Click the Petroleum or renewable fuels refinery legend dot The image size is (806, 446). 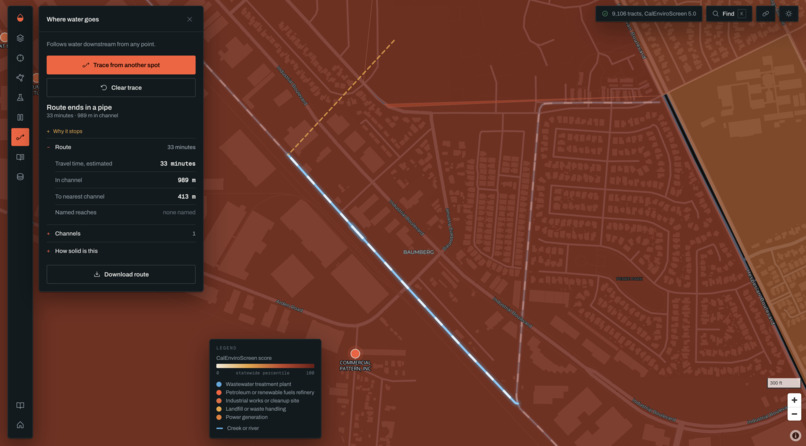point(219,393)
